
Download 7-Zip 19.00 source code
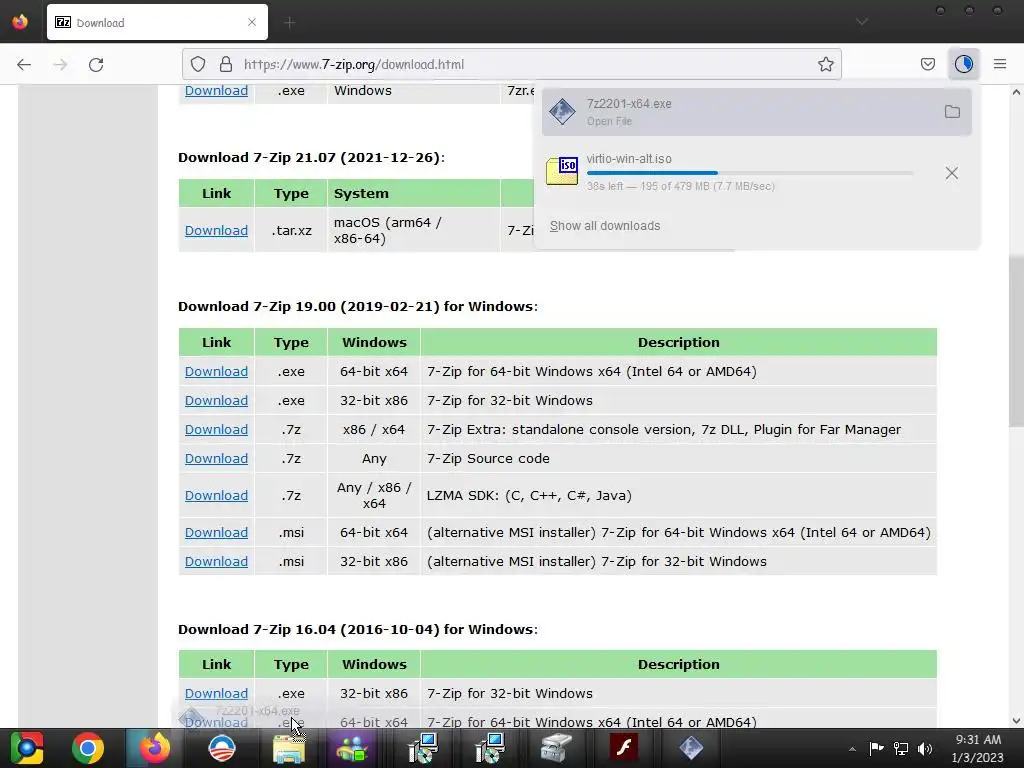pyautogui.click(x=216, y=458)
